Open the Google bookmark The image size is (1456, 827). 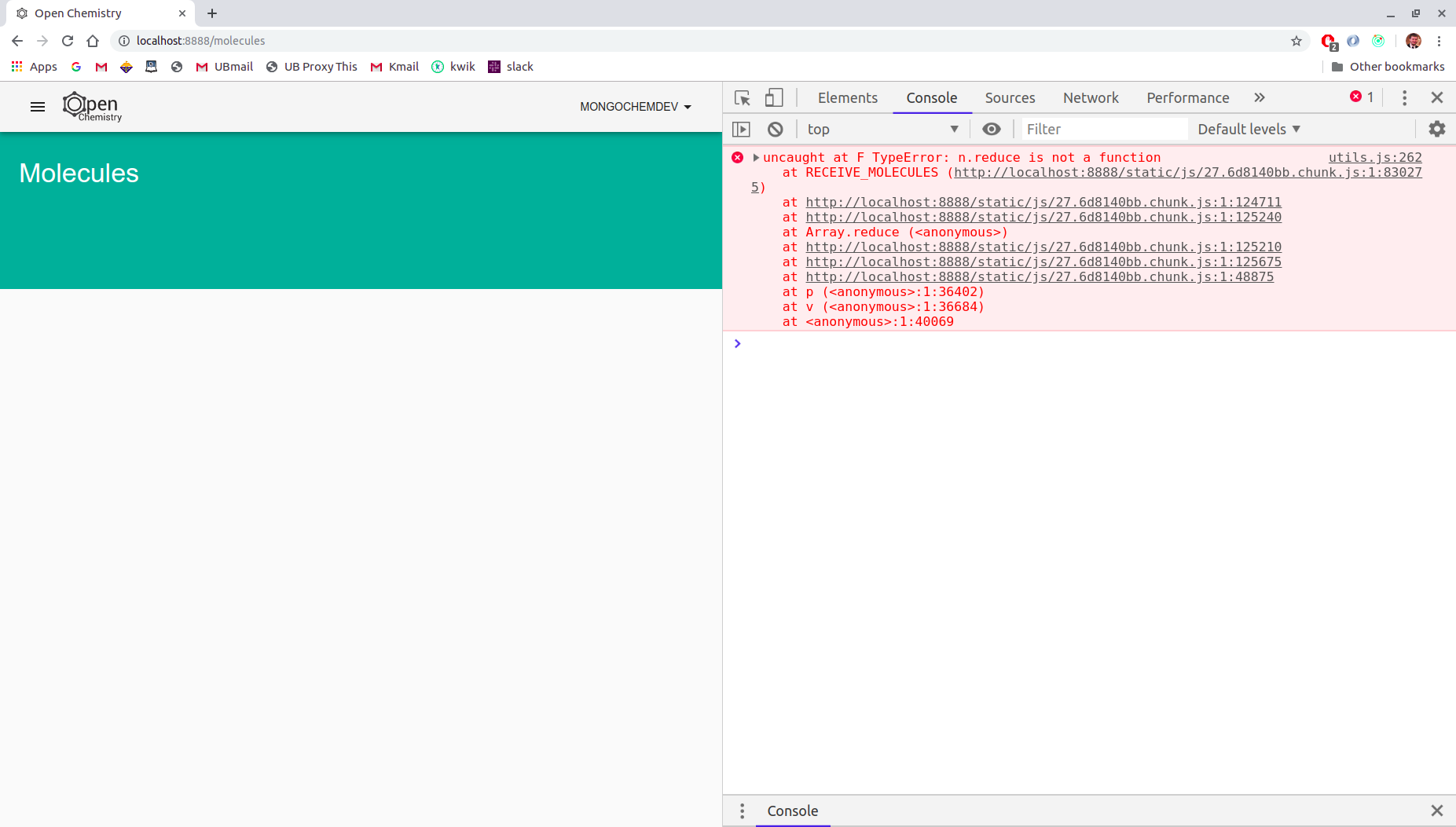point(76,67)
